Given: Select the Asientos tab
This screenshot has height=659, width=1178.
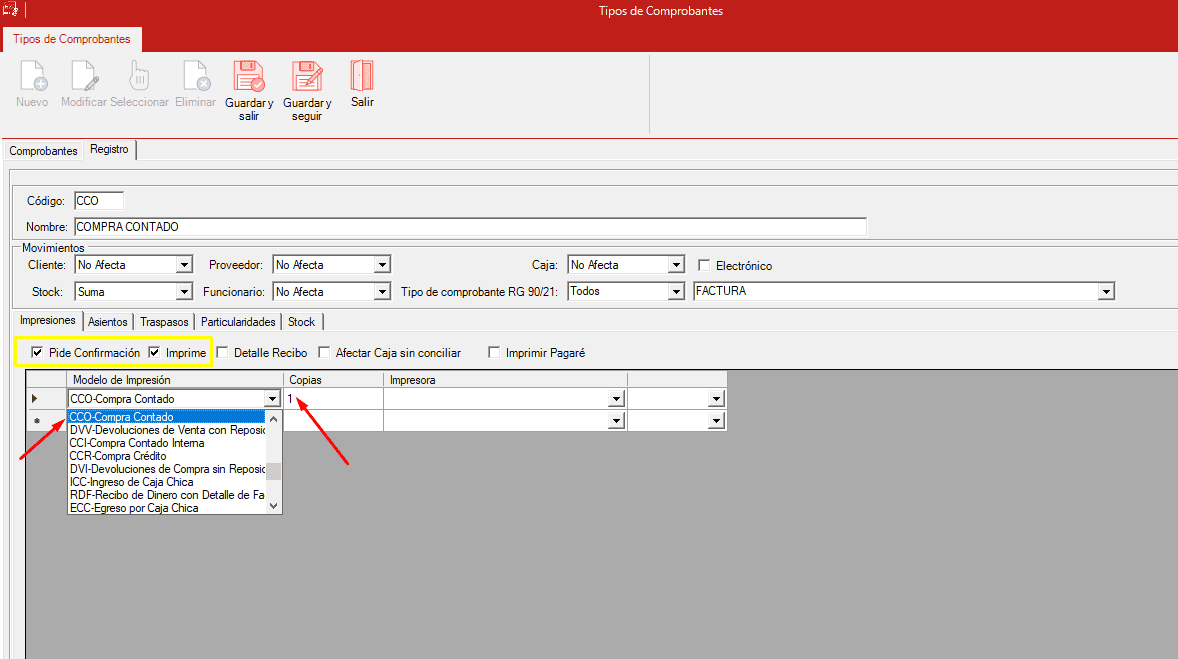Looking at the screenshot, I should point(107,322).
